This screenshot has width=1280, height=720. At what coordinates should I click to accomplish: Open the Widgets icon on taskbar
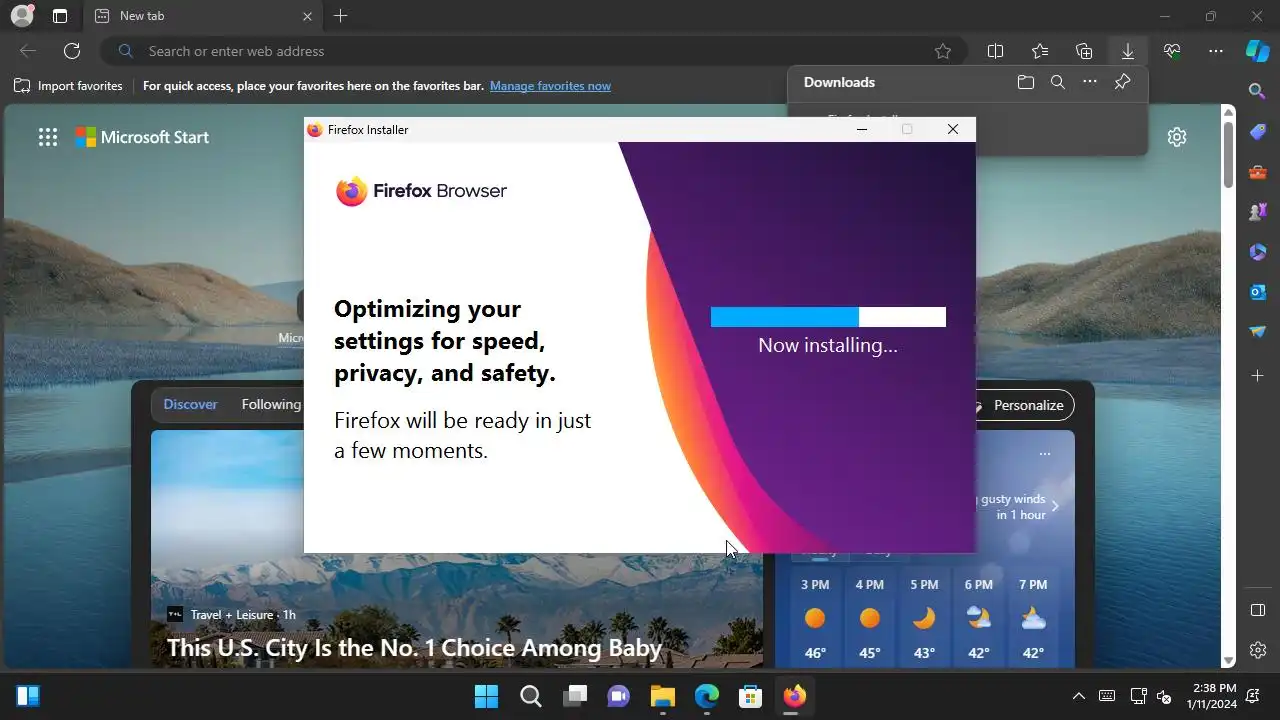pyautogui.click(x=28, y=696)
